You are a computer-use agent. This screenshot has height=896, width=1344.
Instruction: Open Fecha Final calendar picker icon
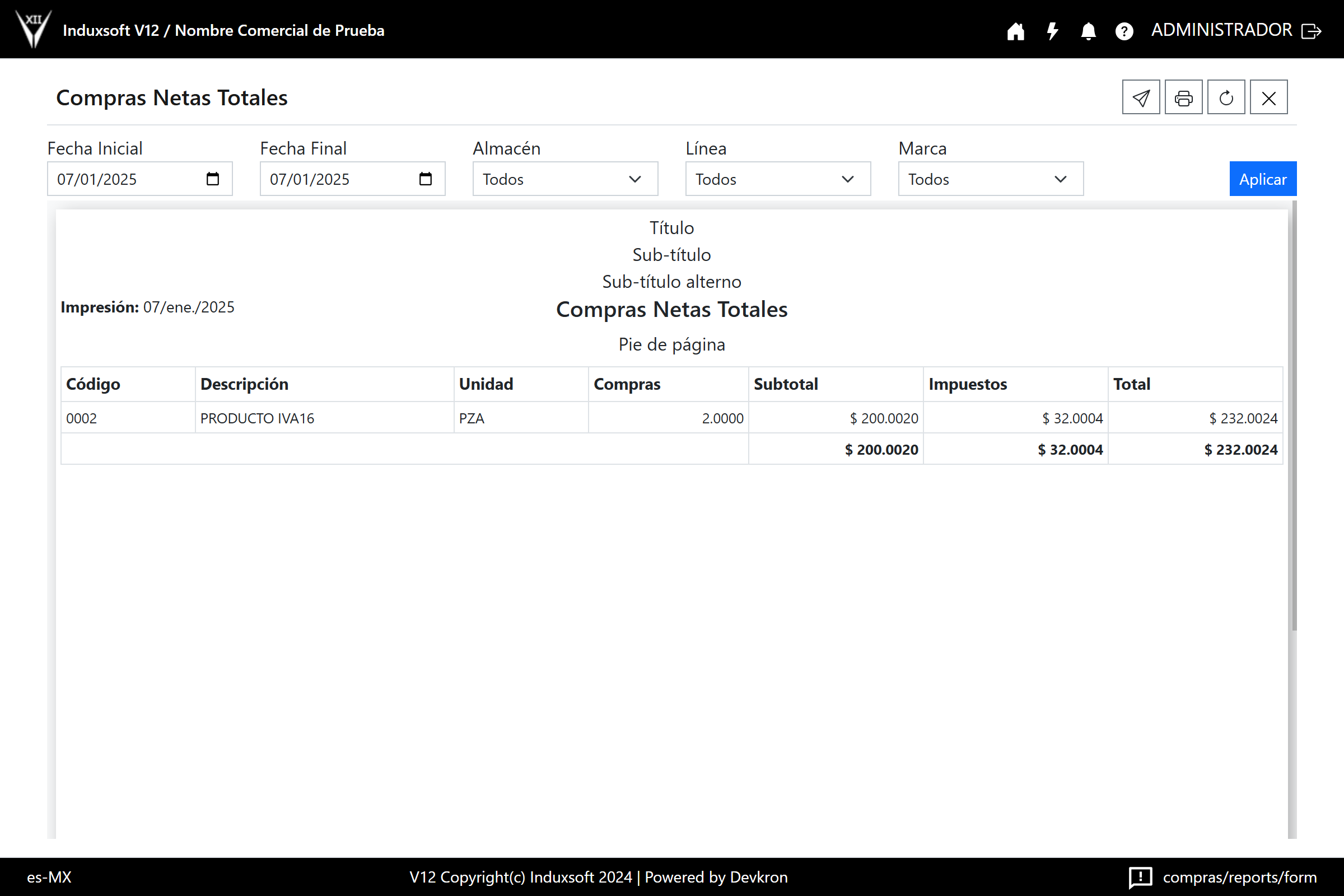pos(425,179)
